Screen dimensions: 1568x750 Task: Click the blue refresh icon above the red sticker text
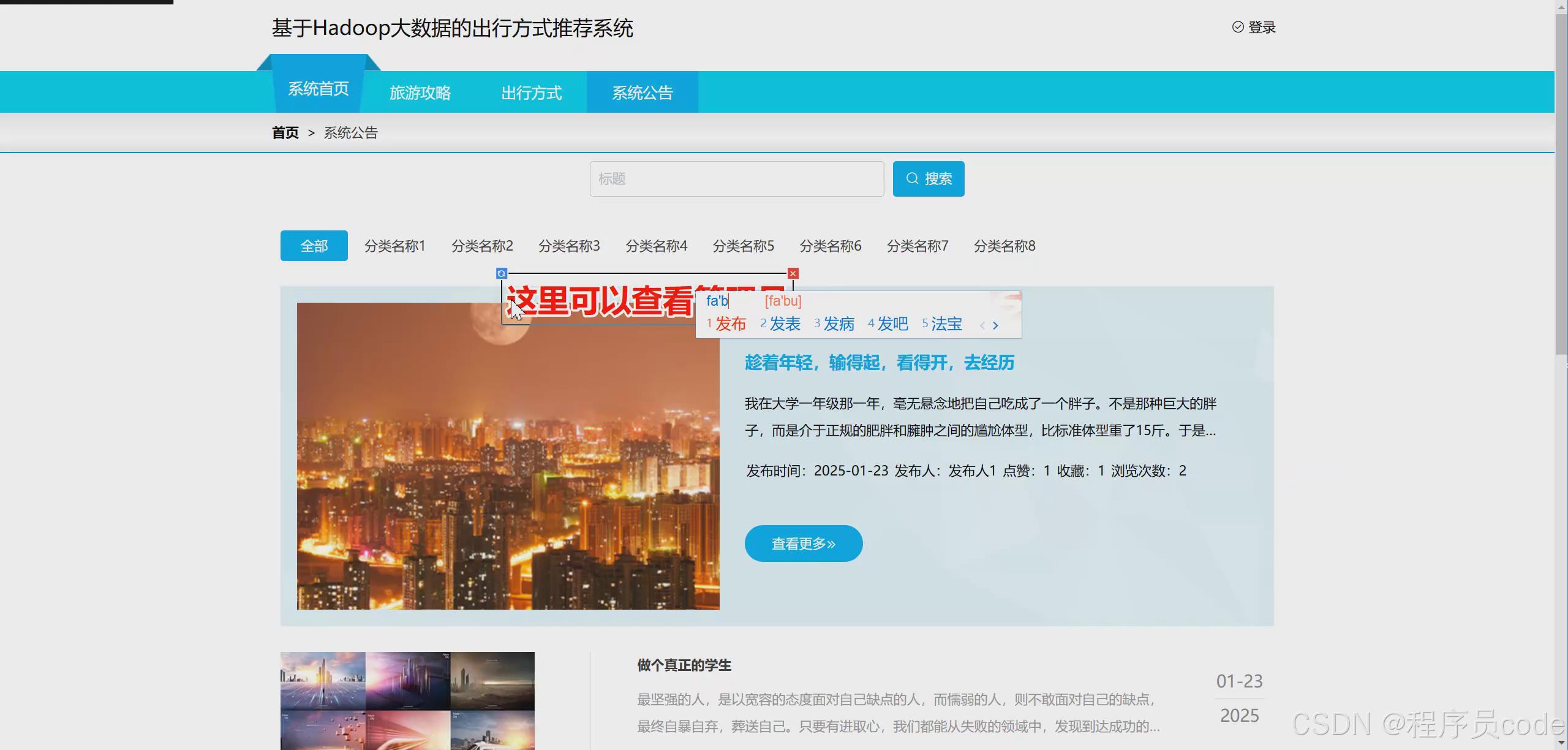(502, 273)
